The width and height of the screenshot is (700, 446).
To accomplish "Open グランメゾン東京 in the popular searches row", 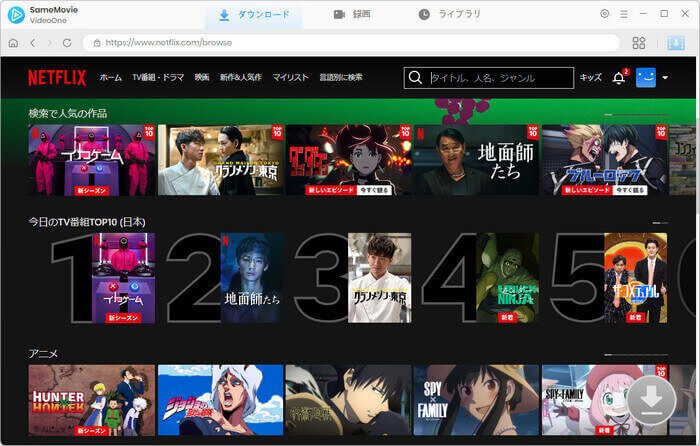I will click(x=221, y=160).
